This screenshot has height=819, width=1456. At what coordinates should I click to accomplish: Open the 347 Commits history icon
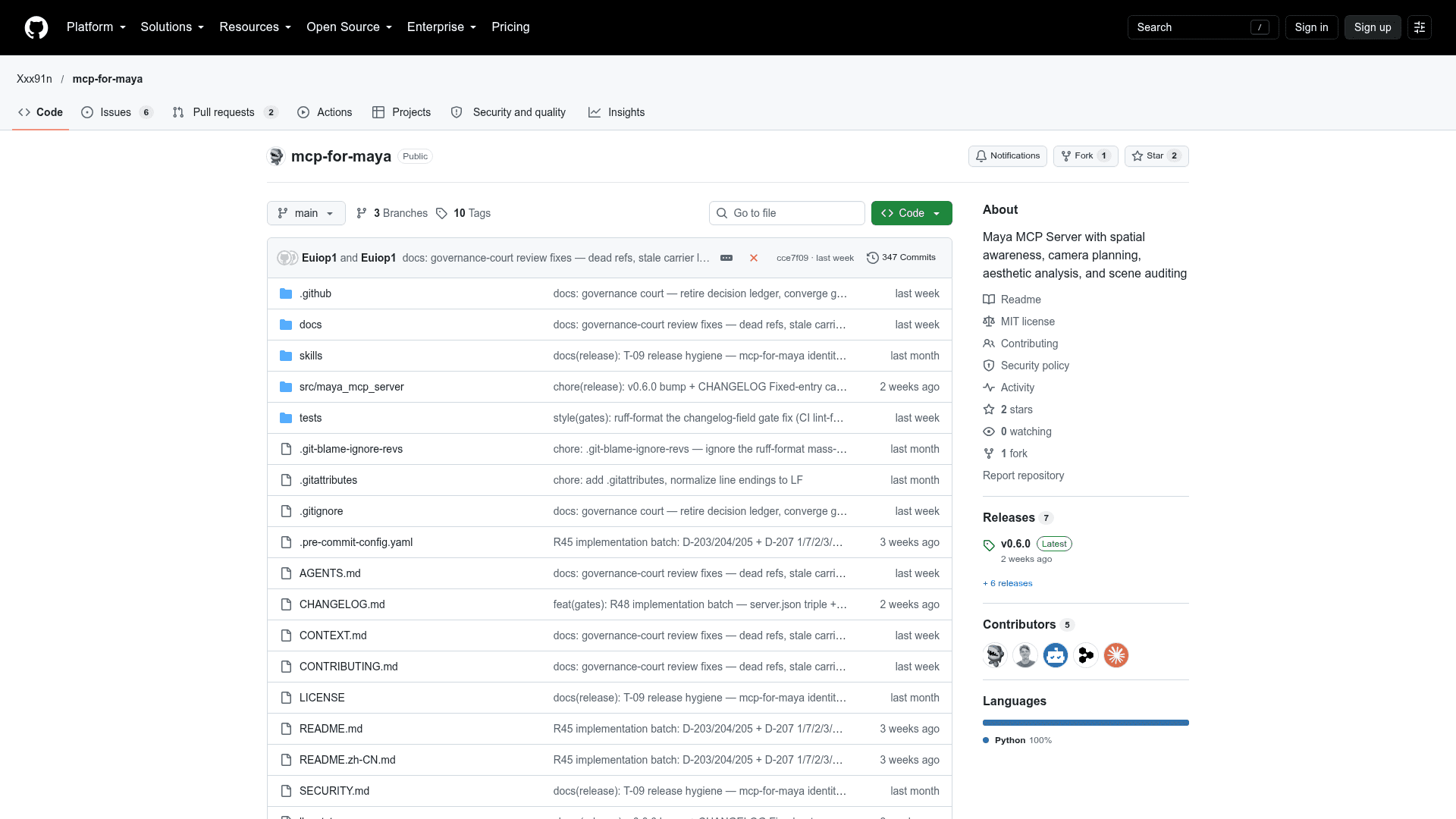tap(873, 258)
